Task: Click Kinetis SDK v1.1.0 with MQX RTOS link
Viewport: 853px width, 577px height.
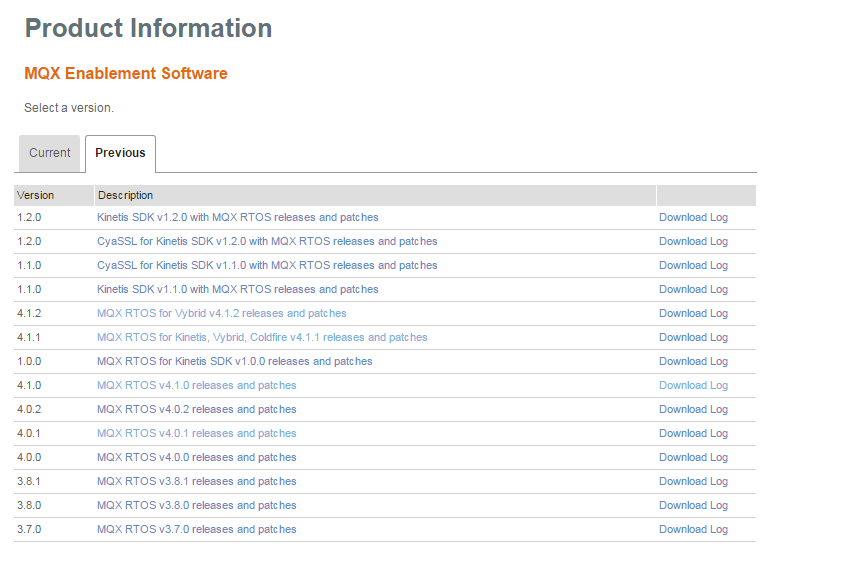Action: click(237, 289)
